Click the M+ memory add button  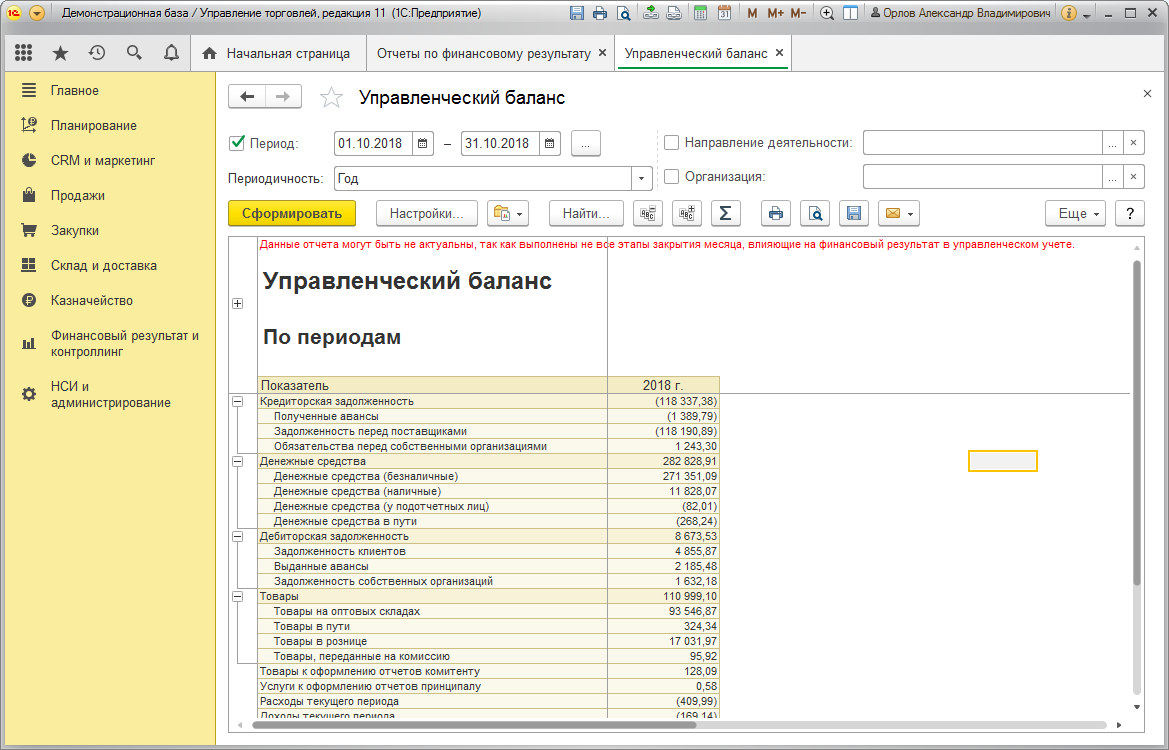(x=775, y=13)
